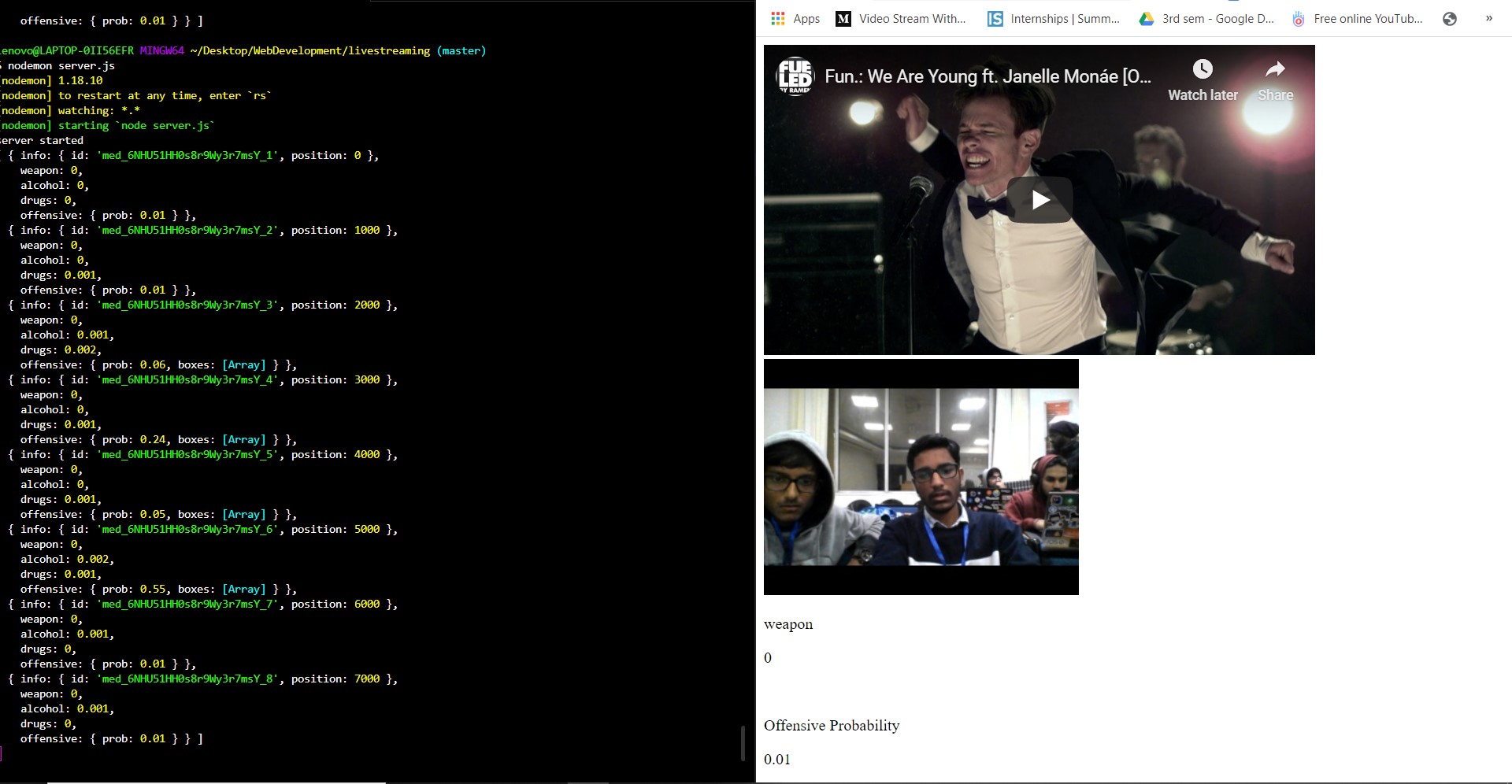
Task: Open the 3rd sem - Google D bookmark
Action: (x=1215, y=18)
